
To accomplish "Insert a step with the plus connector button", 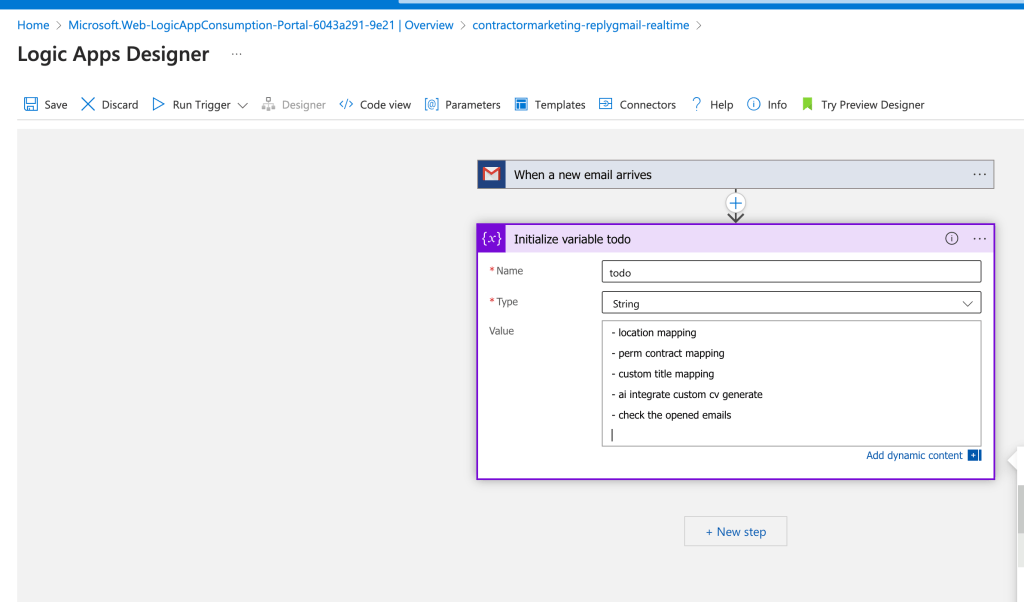I will coord(735,203).
